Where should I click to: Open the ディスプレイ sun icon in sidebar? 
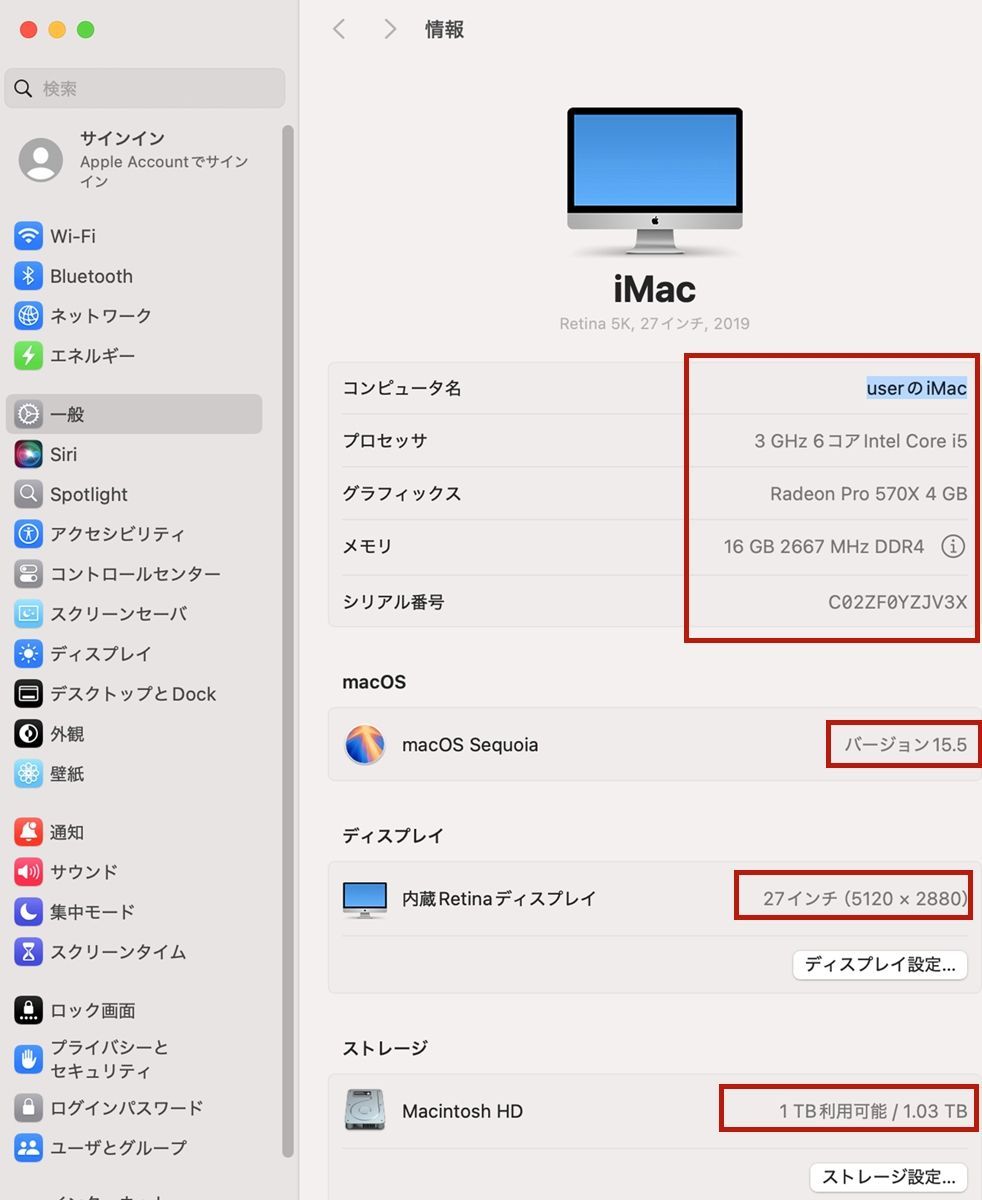point(28,654)
